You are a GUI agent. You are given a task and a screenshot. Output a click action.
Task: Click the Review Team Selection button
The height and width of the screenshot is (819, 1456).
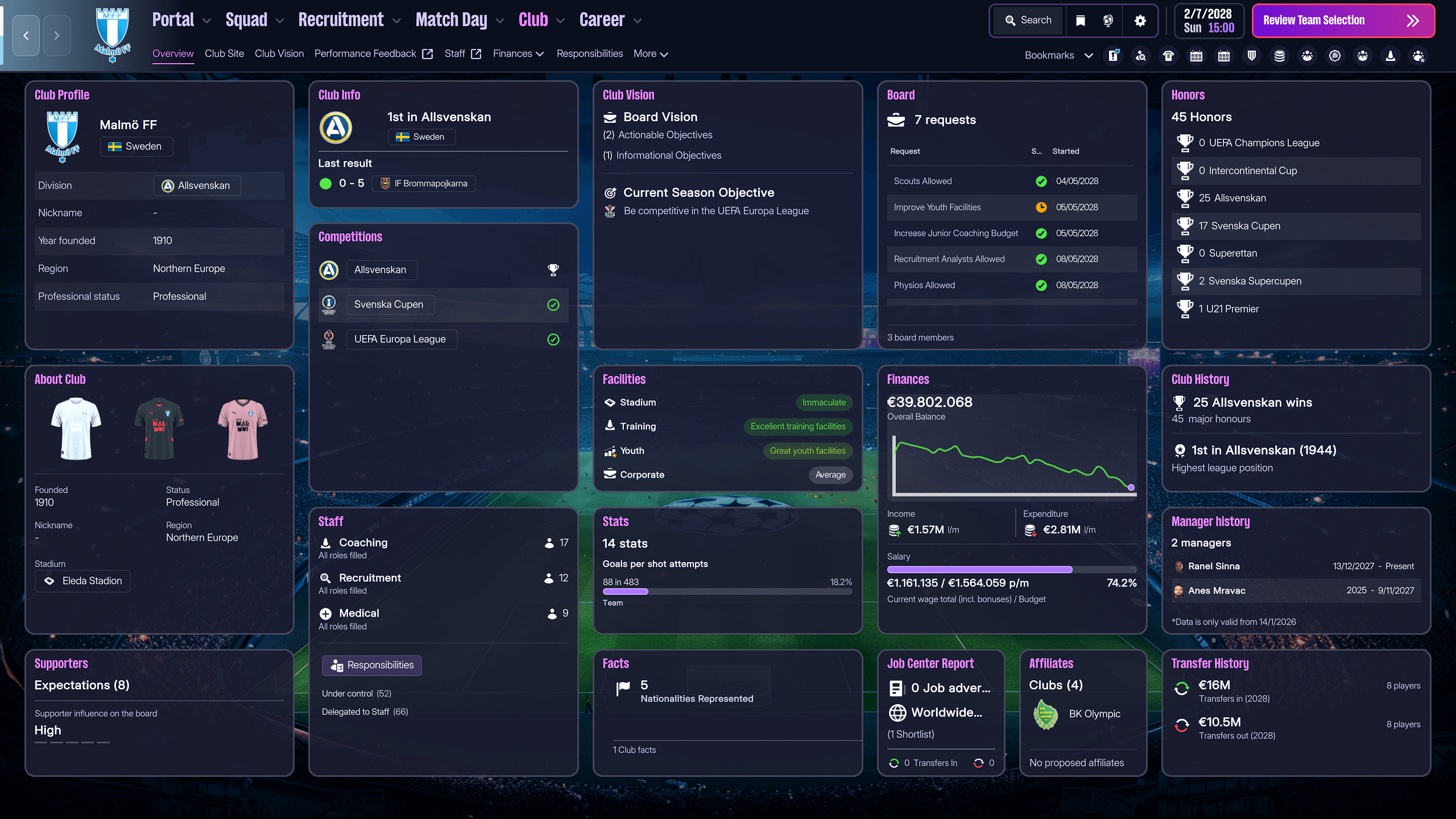(1343, 20)
